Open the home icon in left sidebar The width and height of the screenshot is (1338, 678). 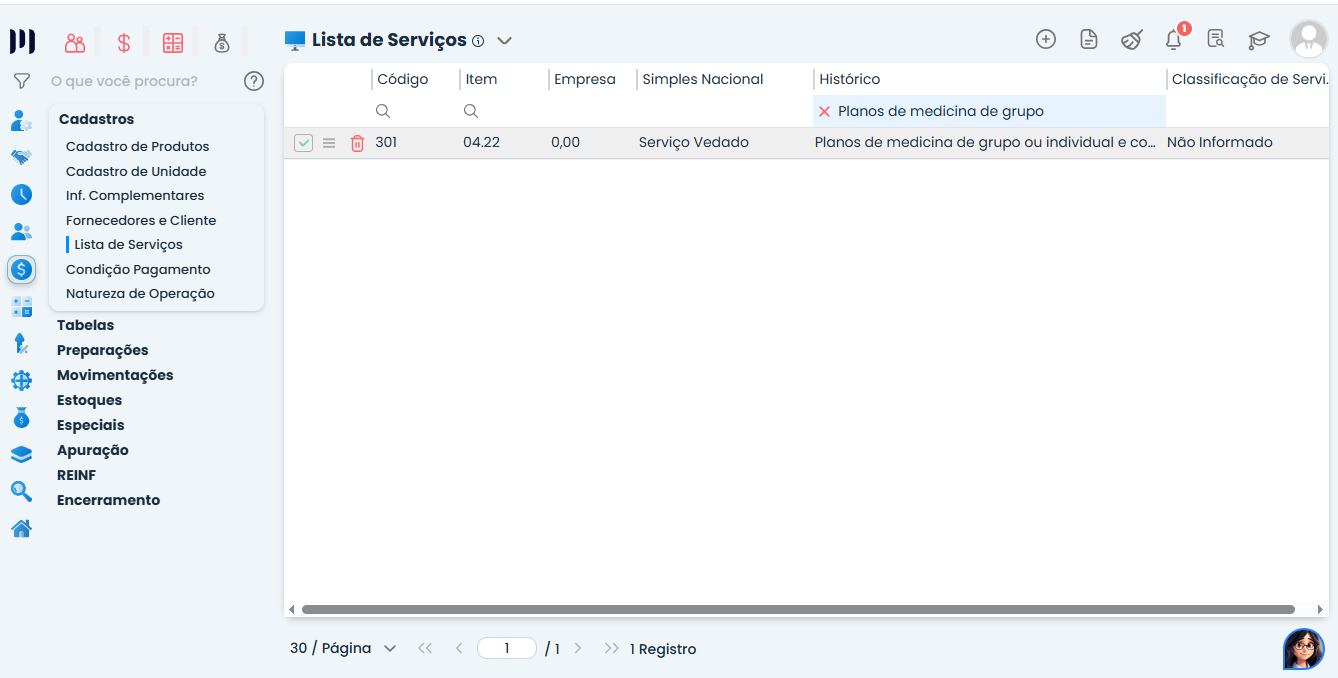(21, 529)
